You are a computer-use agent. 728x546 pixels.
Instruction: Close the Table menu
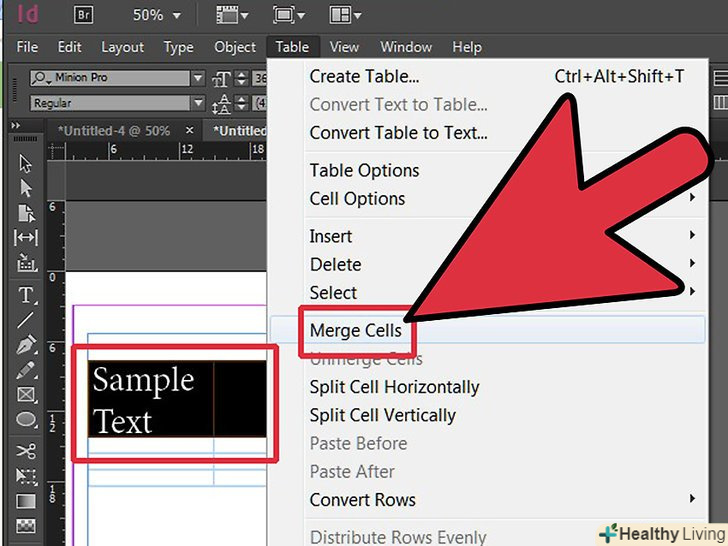(x=292, y=47)
